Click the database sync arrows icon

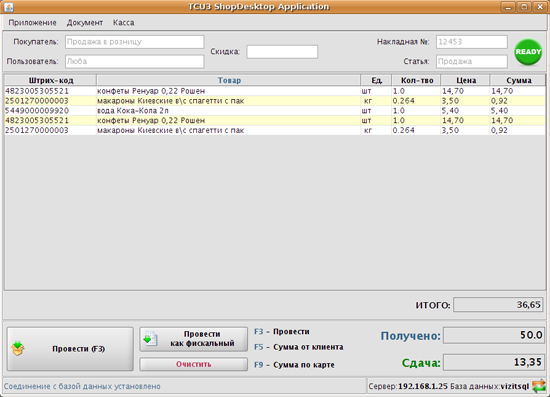[x=539, y=386]
